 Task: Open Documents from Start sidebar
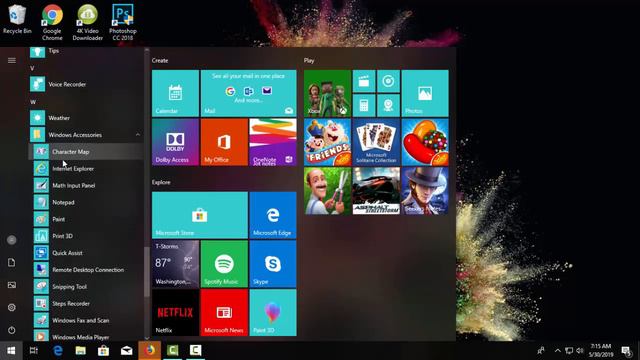tap(11, 262)
